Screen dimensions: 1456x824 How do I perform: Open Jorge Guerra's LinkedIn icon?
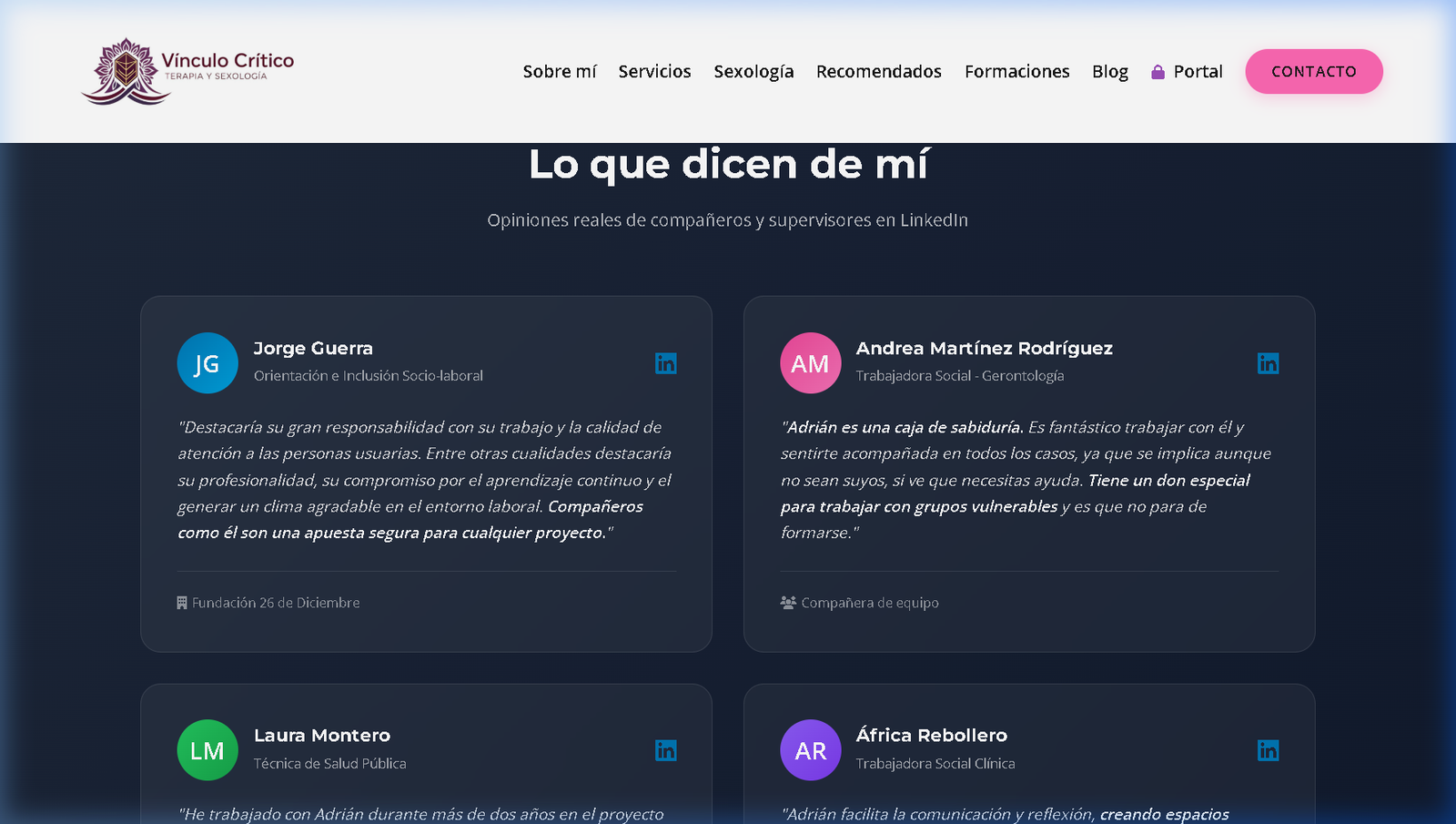666,363
